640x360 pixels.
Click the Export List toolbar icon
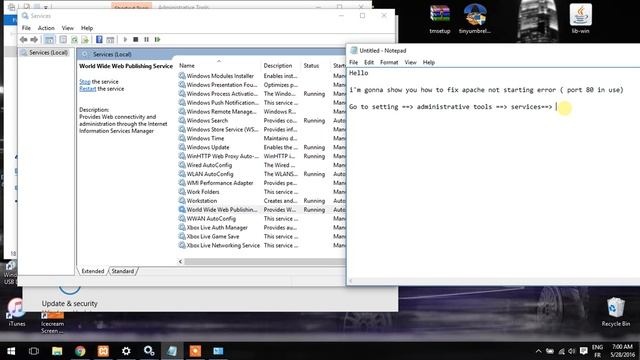(x=85, y=40)
